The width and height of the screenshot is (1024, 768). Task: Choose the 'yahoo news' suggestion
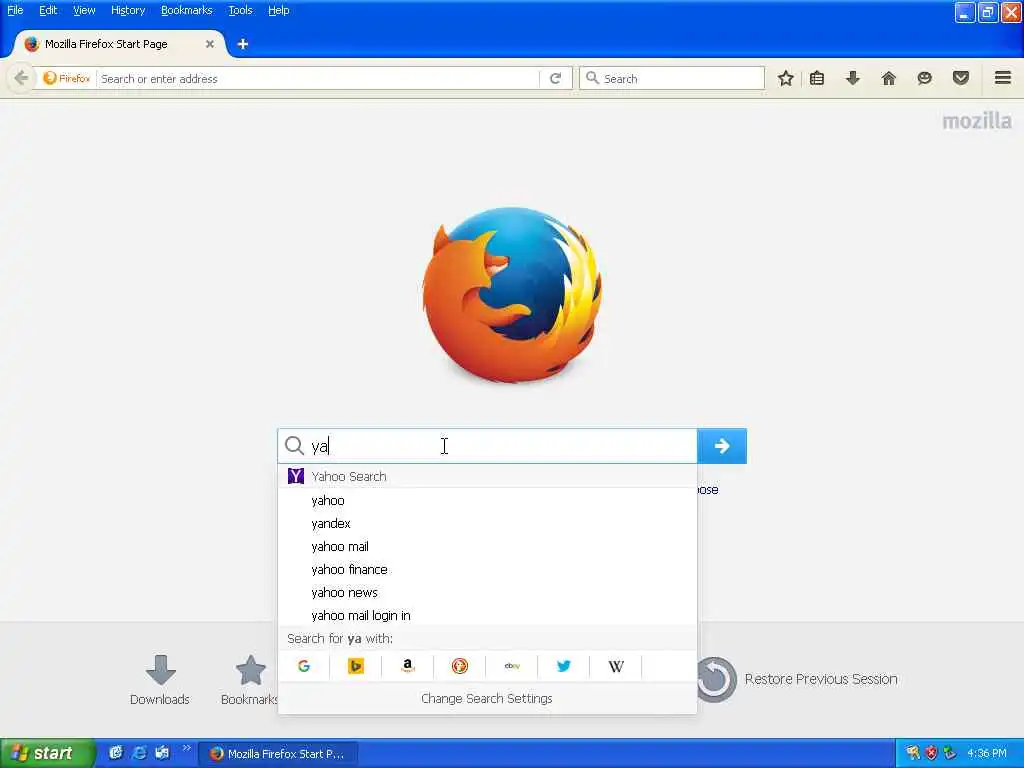coord(488,592)
